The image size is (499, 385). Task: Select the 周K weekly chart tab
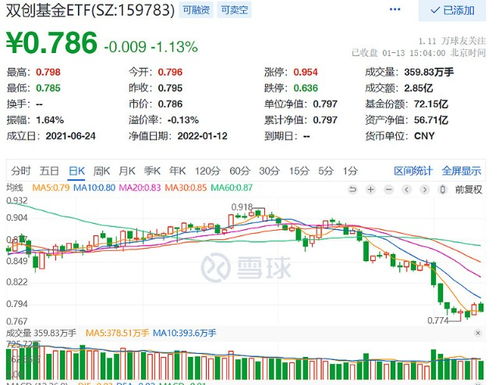tap(101, 171)
